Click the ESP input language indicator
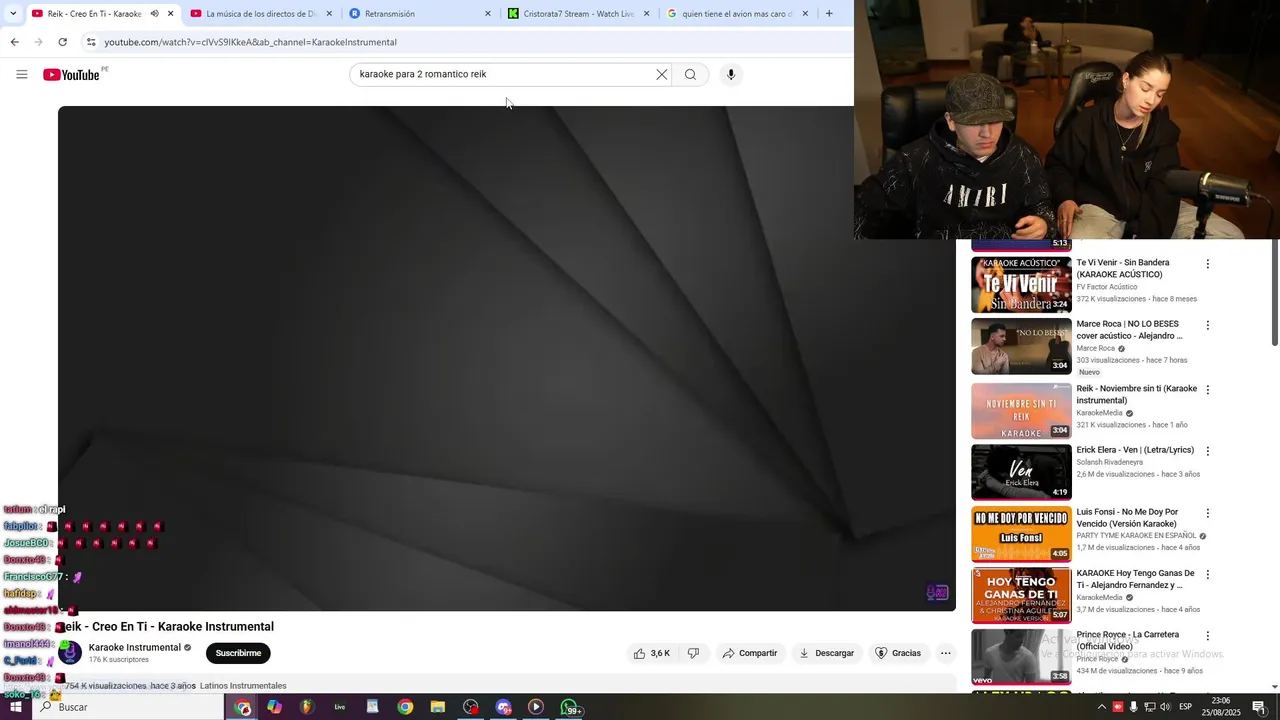 (1185, 707)
